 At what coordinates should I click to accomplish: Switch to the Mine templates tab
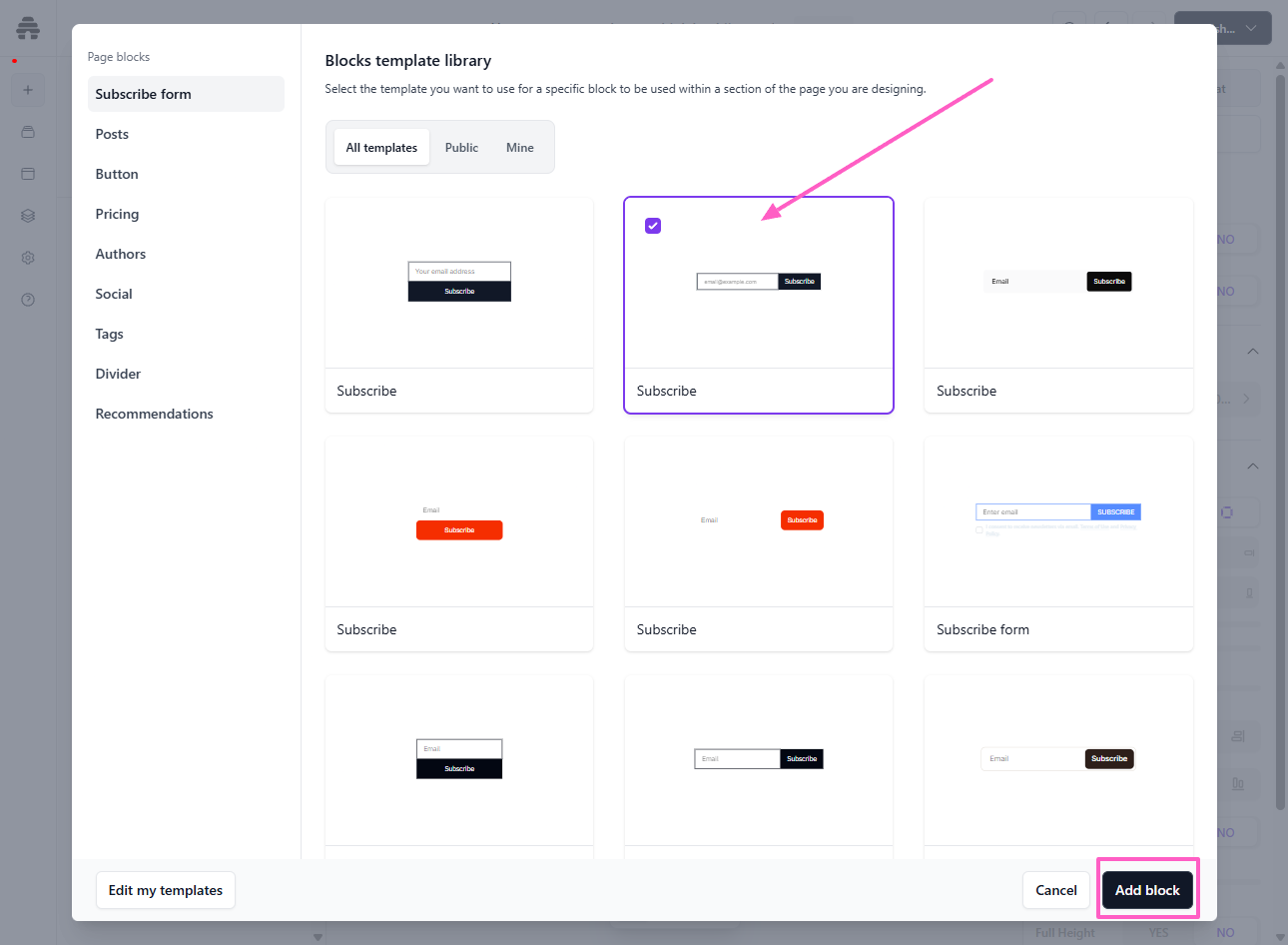519,148
